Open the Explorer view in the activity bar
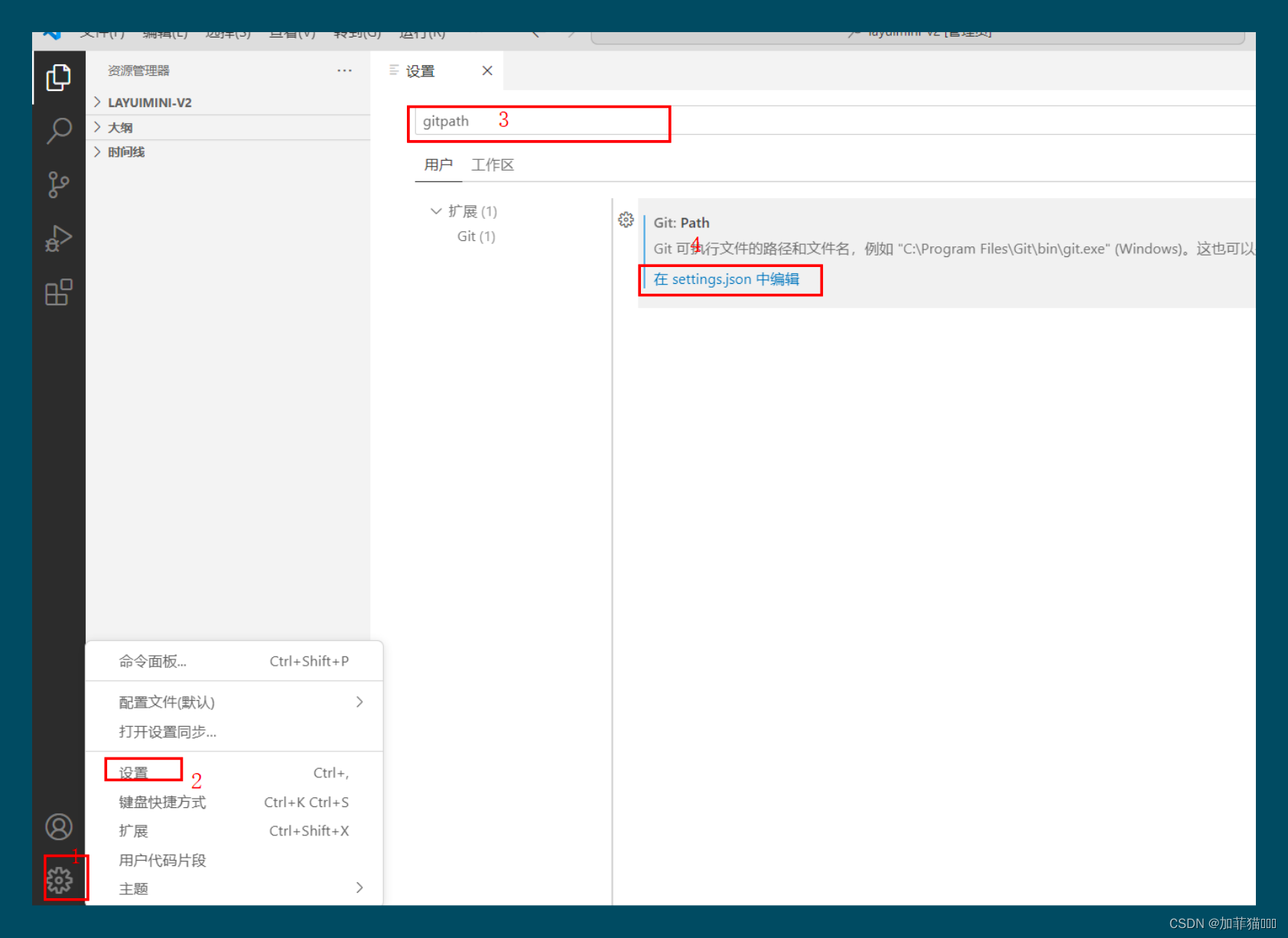The image size is (1288, 938). [58, 77]
